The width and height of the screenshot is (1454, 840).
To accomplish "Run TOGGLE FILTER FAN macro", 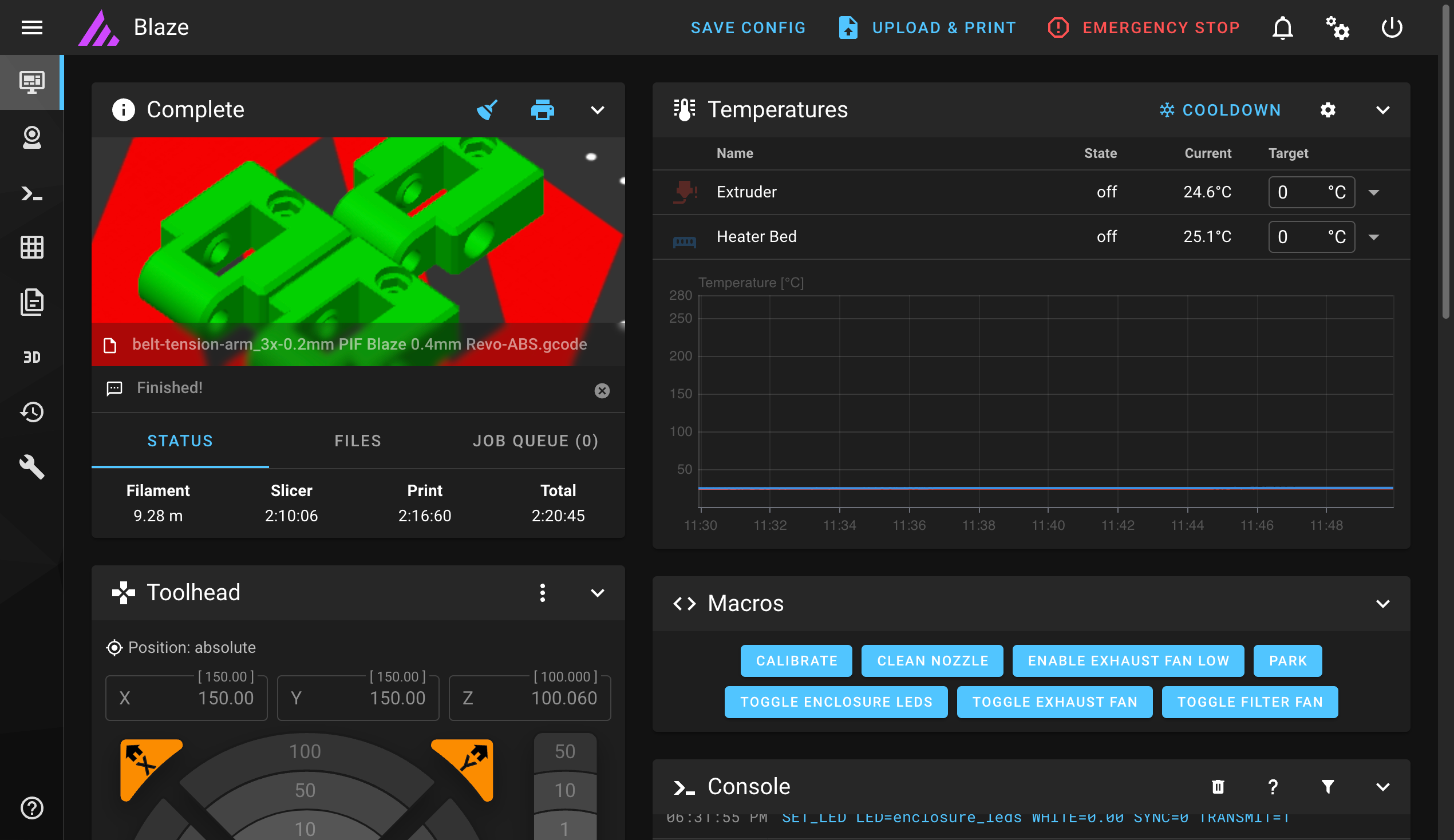I will (x=1250, y=702).
